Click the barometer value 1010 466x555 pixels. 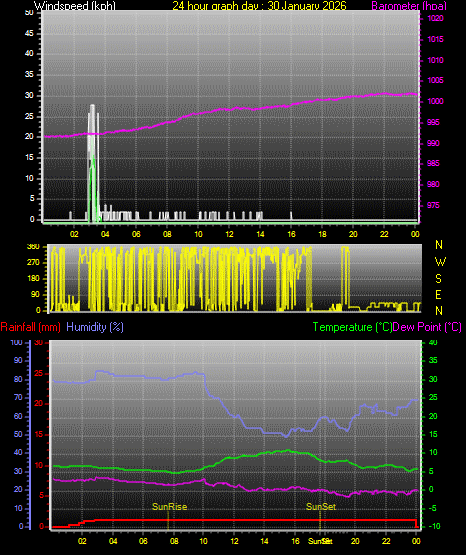tap(435, 60)
